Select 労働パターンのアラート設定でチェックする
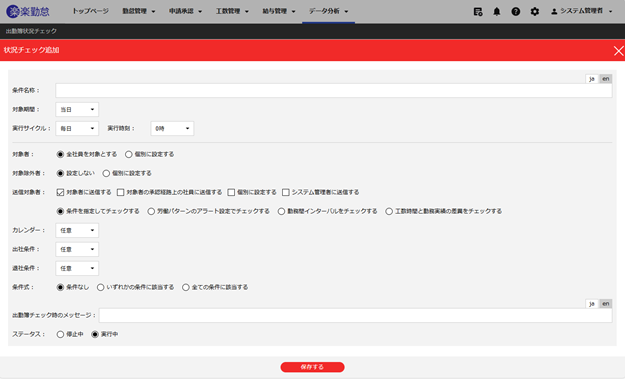 click(x=151, y=212)
